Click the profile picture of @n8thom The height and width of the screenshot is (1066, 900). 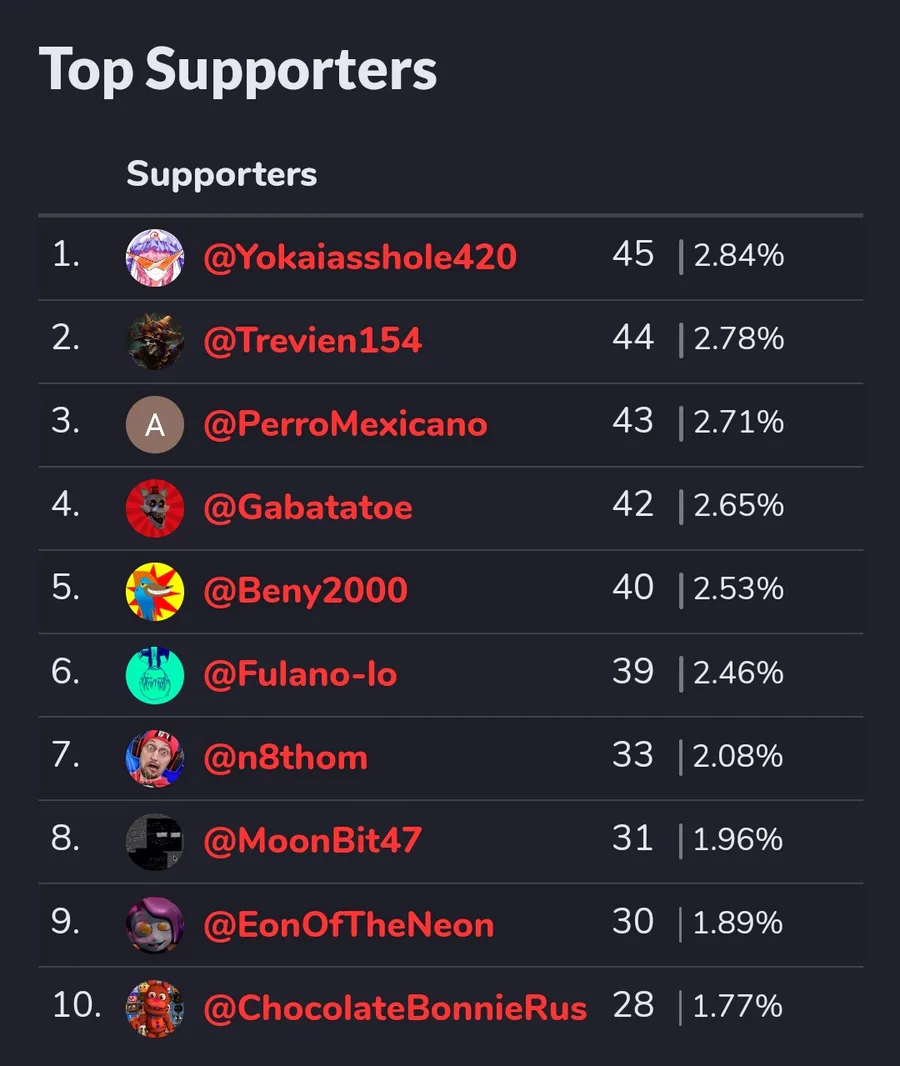click(x=155, y=758)
